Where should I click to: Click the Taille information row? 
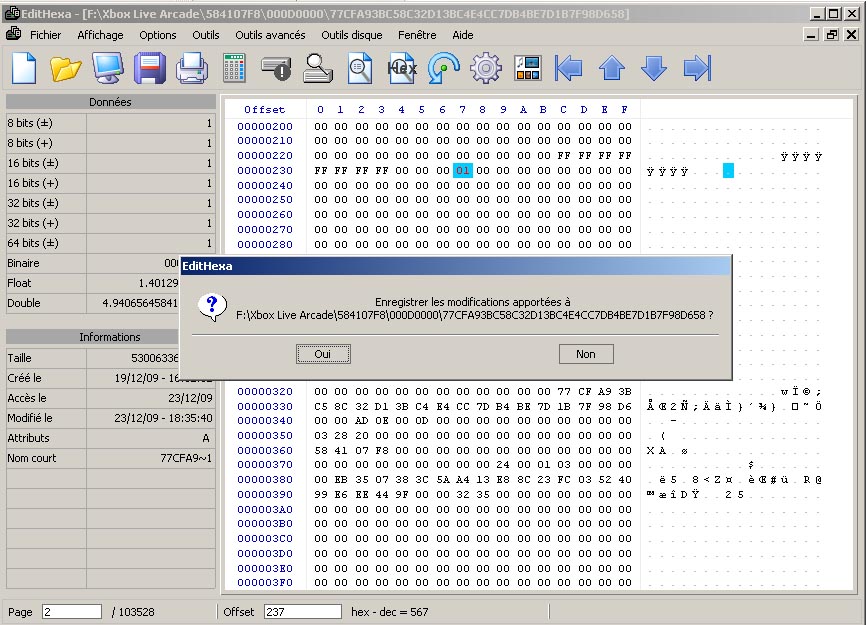(92, 358)
